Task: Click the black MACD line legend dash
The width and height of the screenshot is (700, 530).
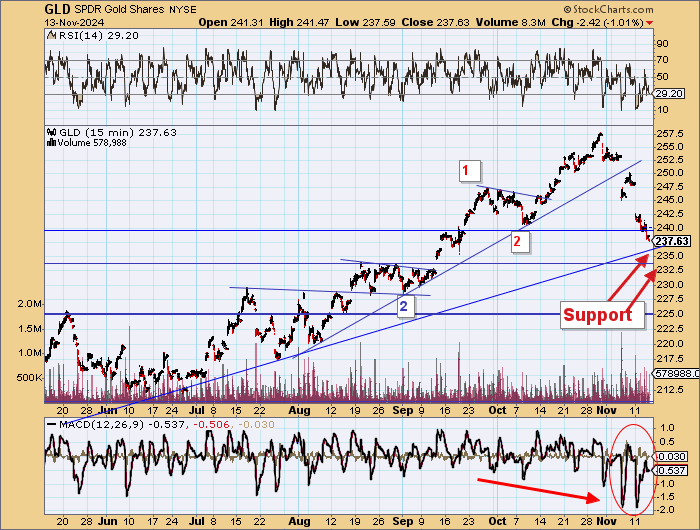Action: click(x=51, y=425)
